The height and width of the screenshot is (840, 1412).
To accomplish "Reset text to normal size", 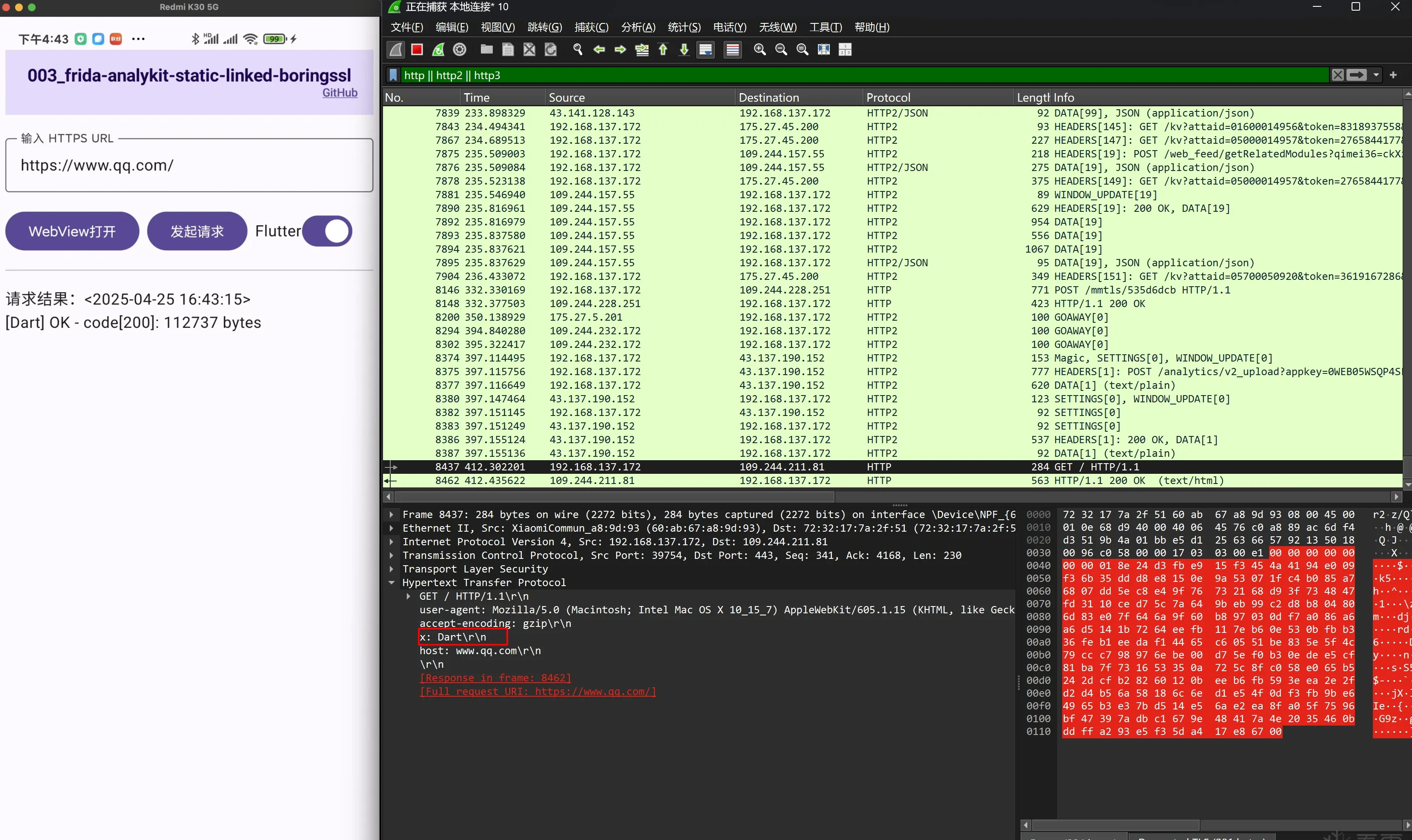I will [x=803, y=50].
